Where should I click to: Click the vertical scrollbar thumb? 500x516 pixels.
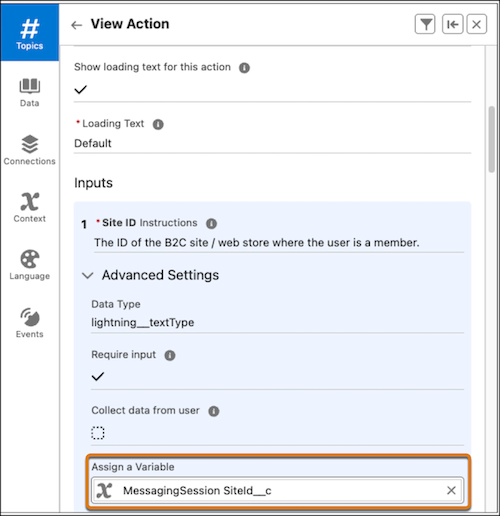tap(491, 139)
